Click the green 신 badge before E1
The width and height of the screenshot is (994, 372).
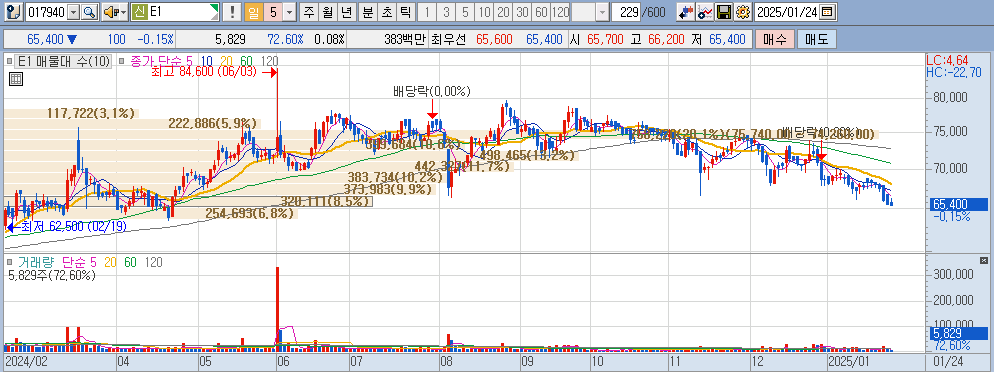tap(140, 12)
